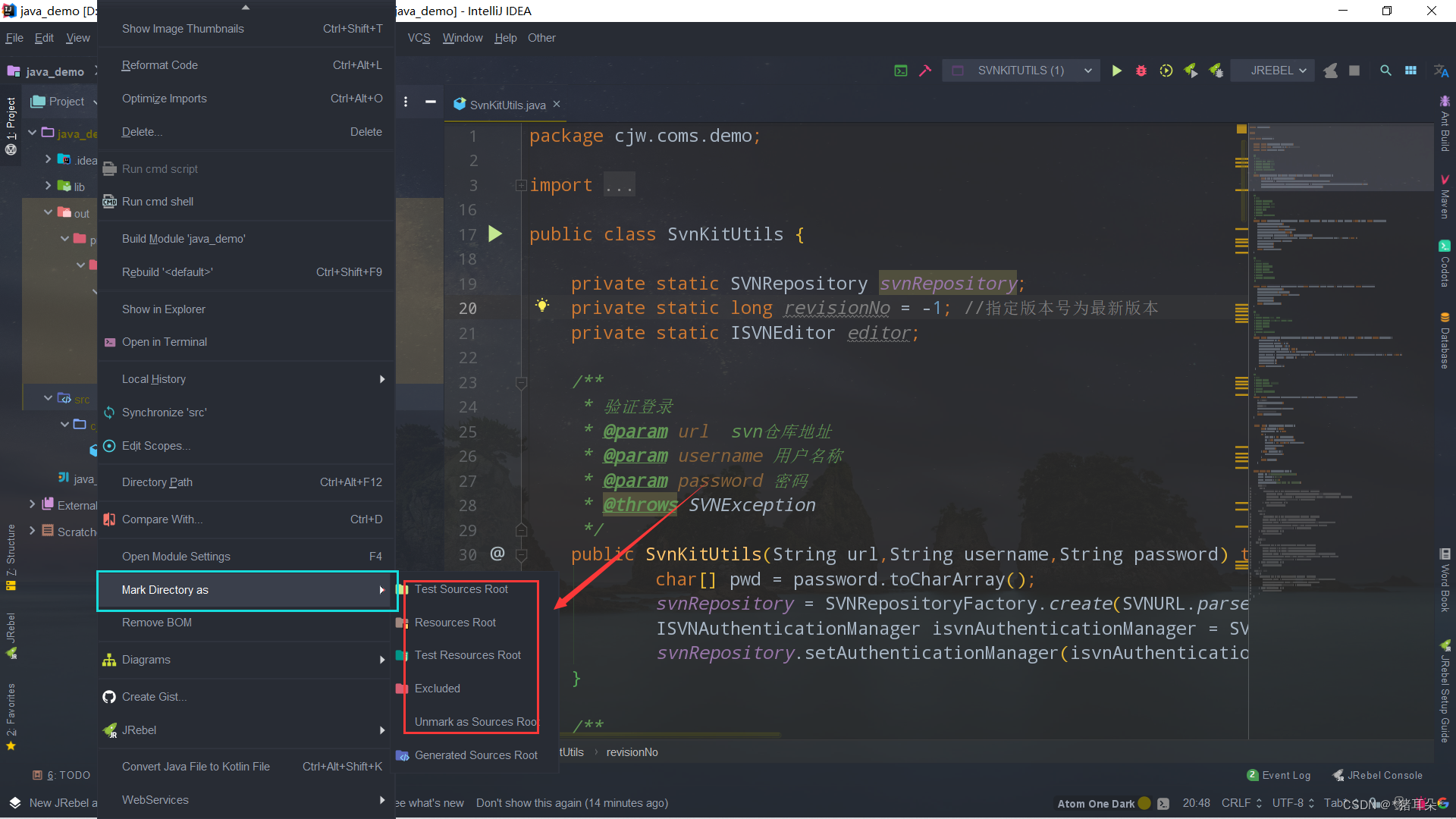Viewport: 1456px width, 819px height.
Task: Close the SvnKitUtils.java editor tab
Action: 557,105
